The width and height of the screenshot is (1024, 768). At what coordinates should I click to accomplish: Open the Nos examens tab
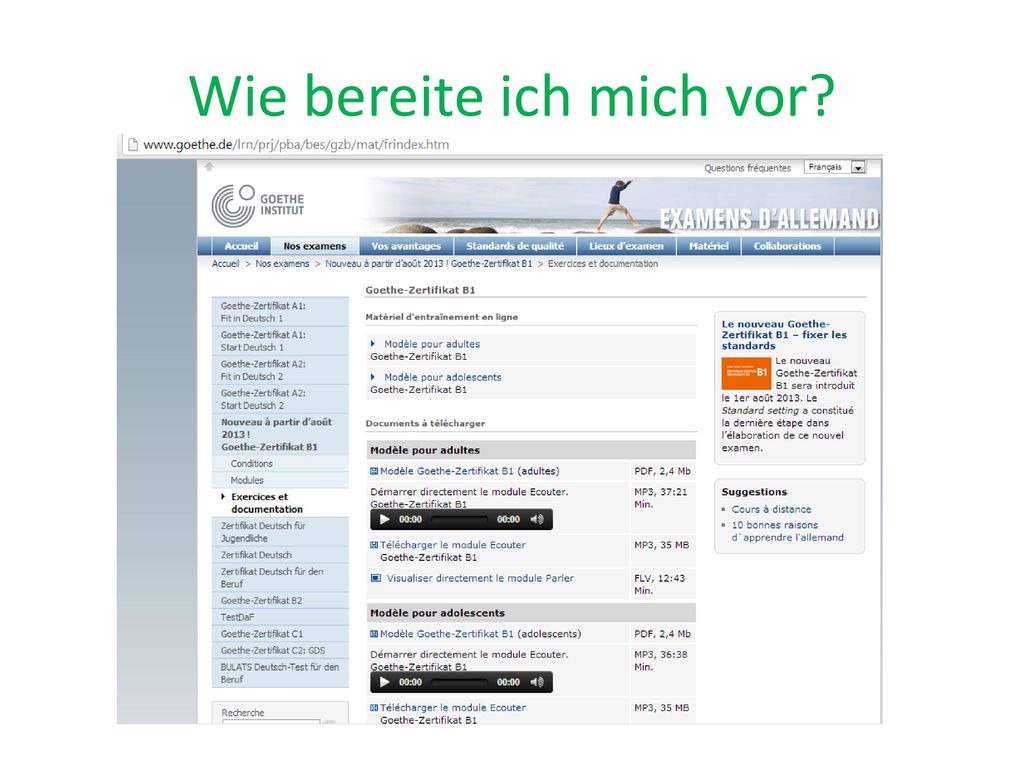[315, 246]
